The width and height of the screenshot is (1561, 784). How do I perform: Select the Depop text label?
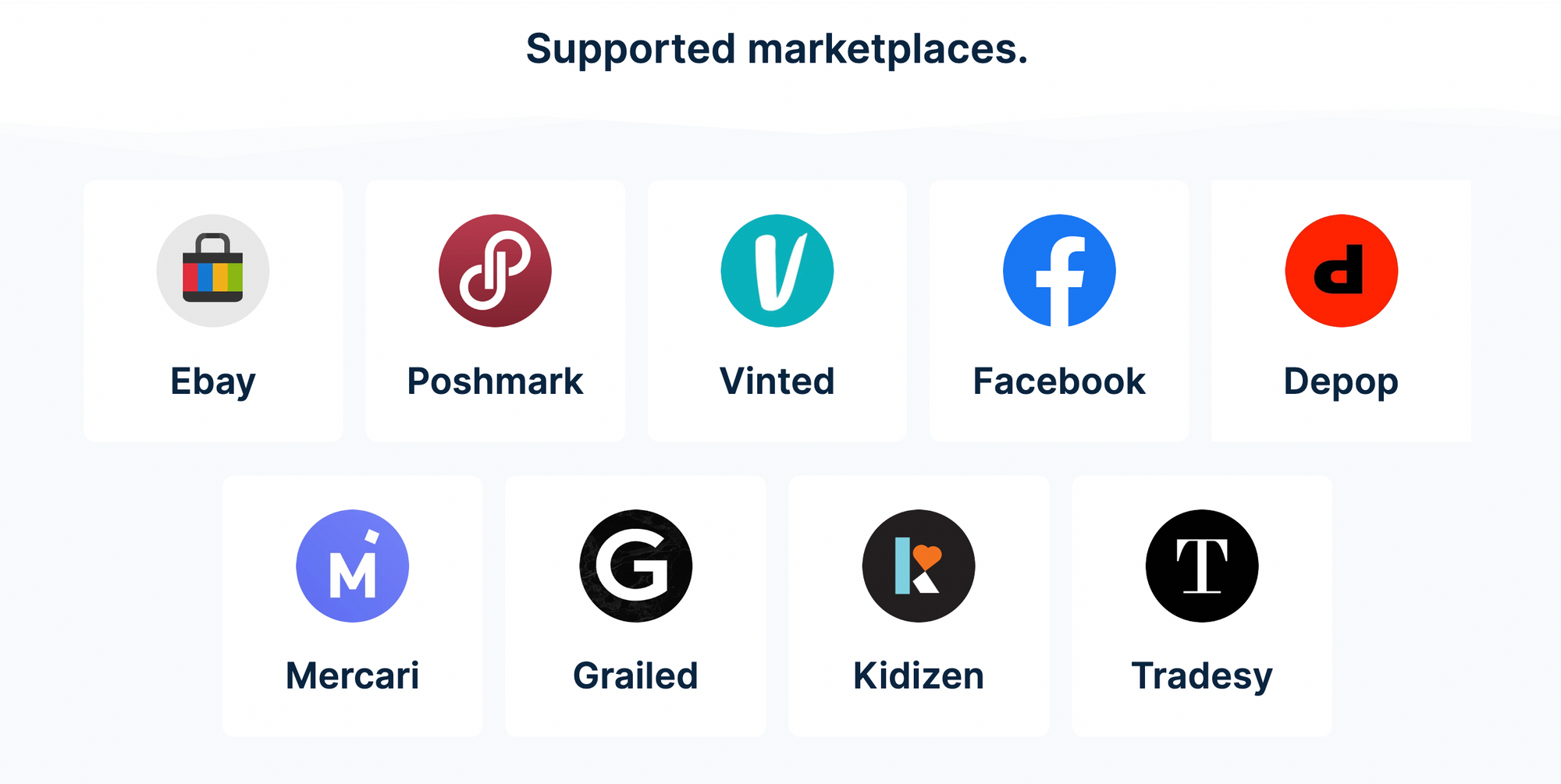click(x=1339, y=381)
